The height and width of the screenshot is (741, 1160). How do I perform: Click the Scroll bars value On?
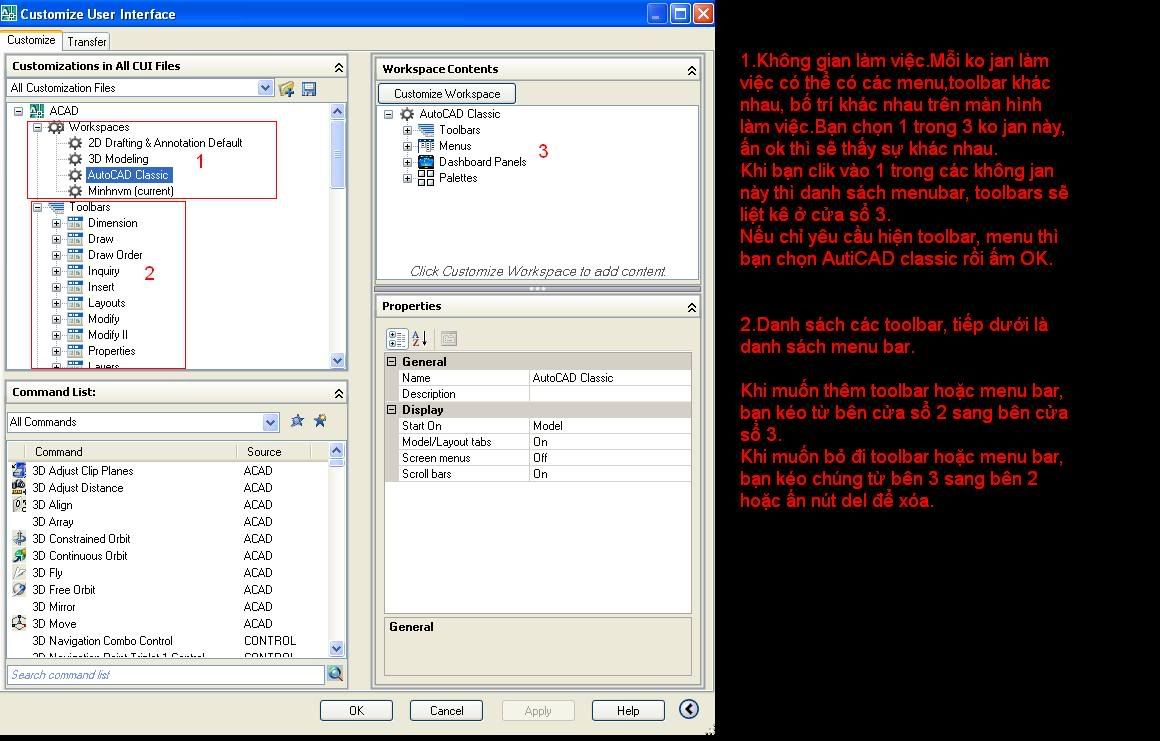tap(610, 474)
